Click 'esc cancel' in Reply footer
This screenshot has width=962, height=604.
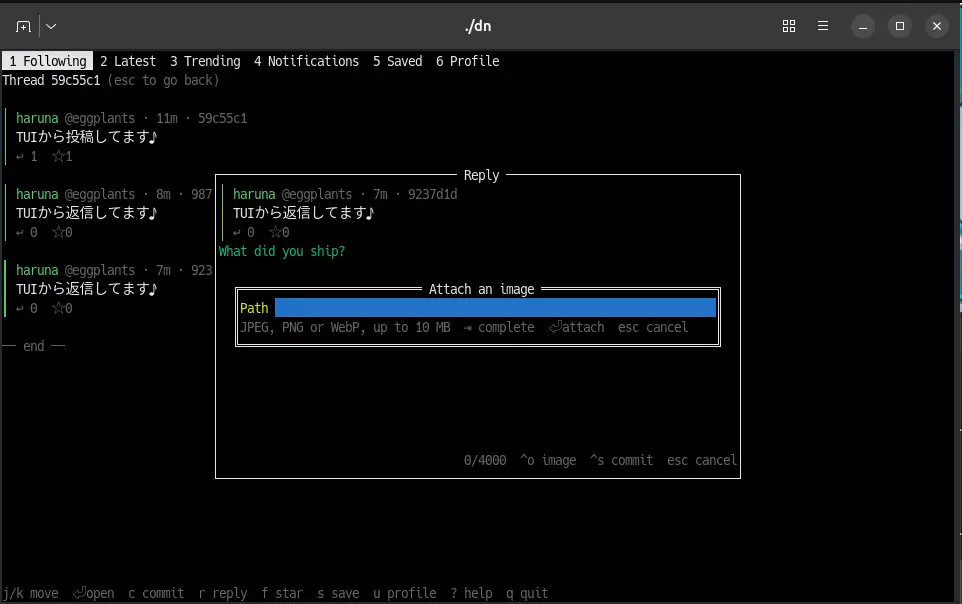(702, 460)
